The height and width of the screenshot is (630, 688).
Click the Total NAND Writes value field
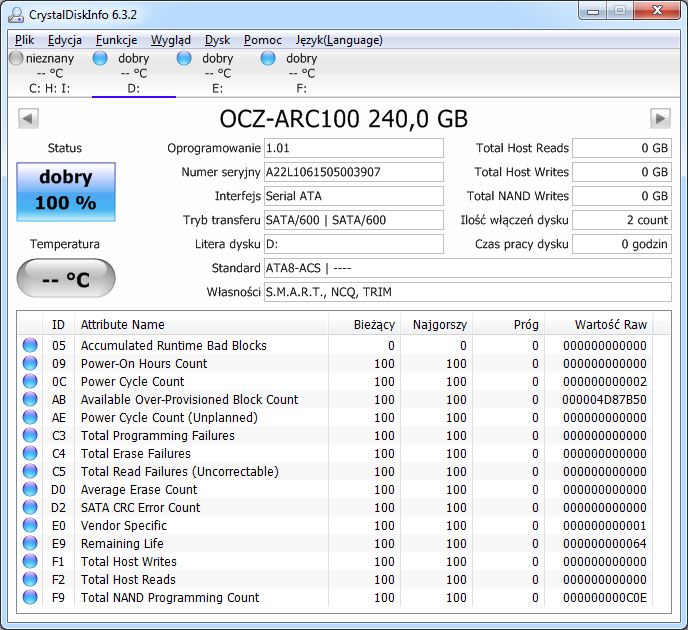622,196
